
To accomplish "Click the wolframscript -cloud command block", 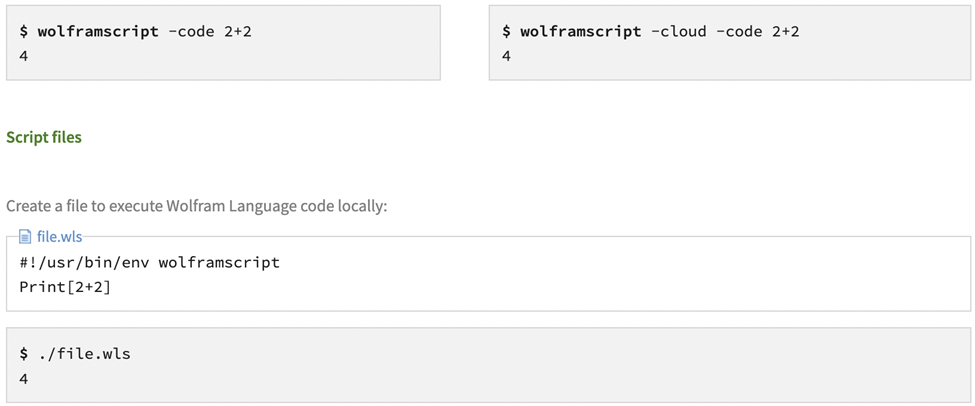I will 731,43.
